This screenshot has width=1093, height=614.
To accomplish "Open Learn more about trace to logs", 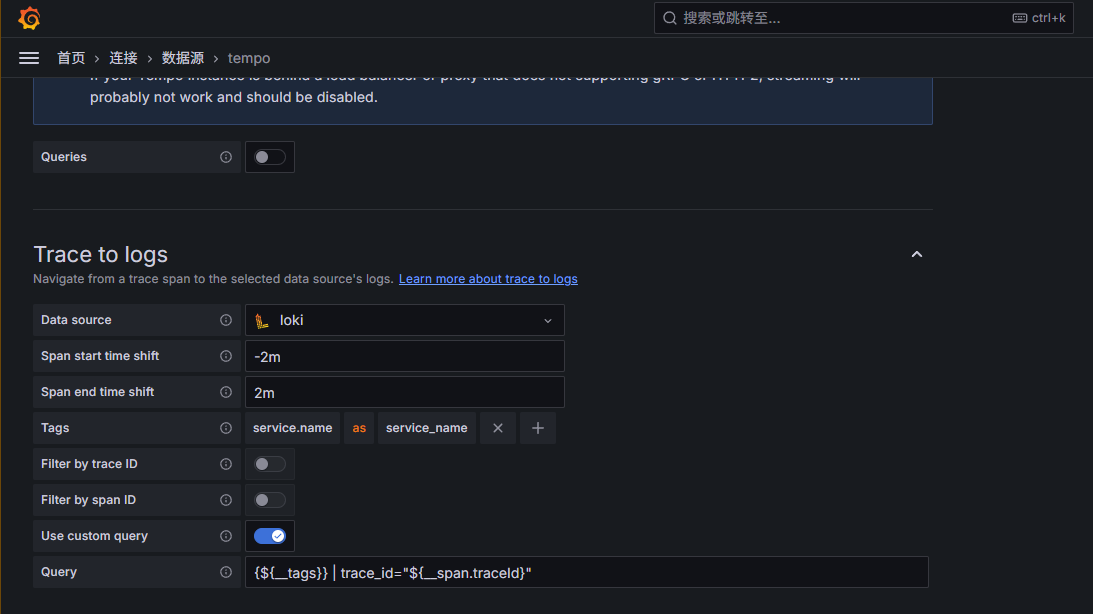I will coord(488,279).
